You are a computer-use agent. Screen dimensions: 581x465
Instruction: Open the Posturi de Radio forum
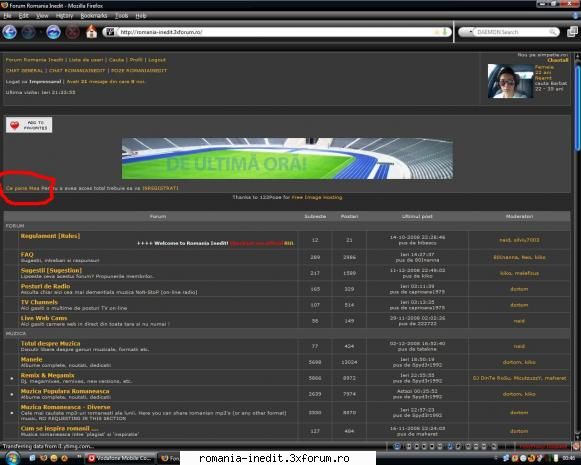[45, 286]
